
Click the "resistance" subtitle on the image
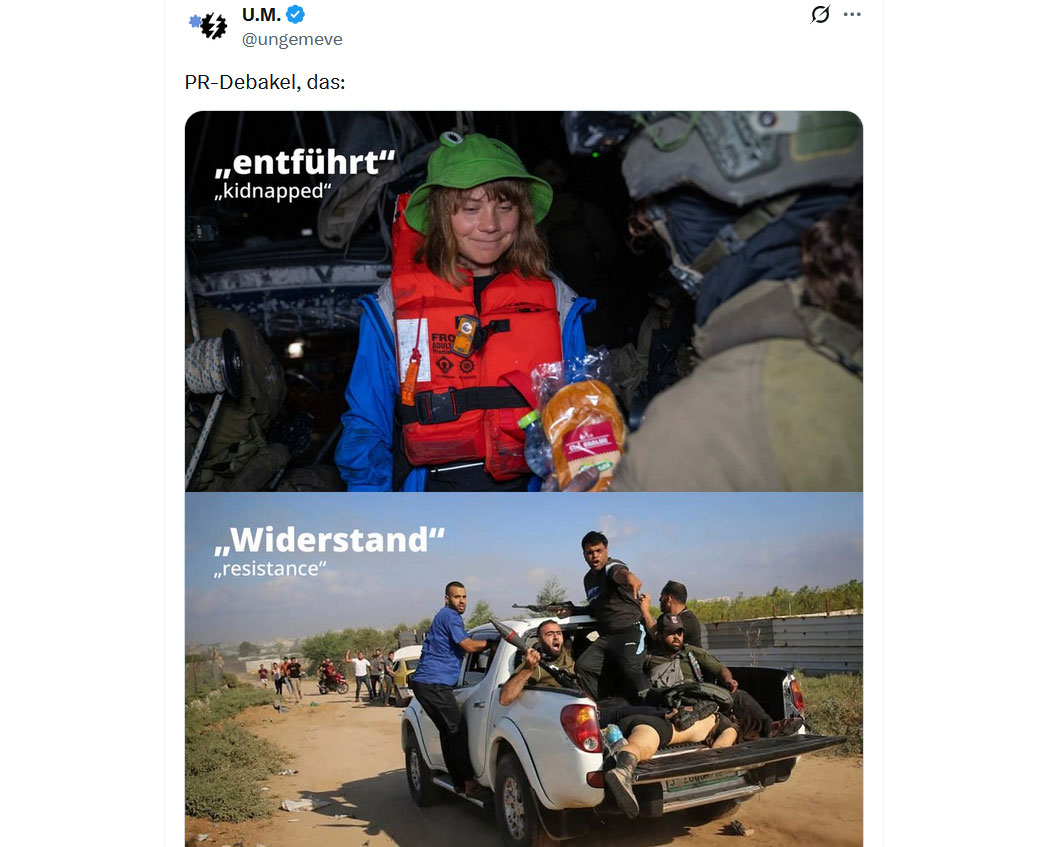[x=270, y=569]
